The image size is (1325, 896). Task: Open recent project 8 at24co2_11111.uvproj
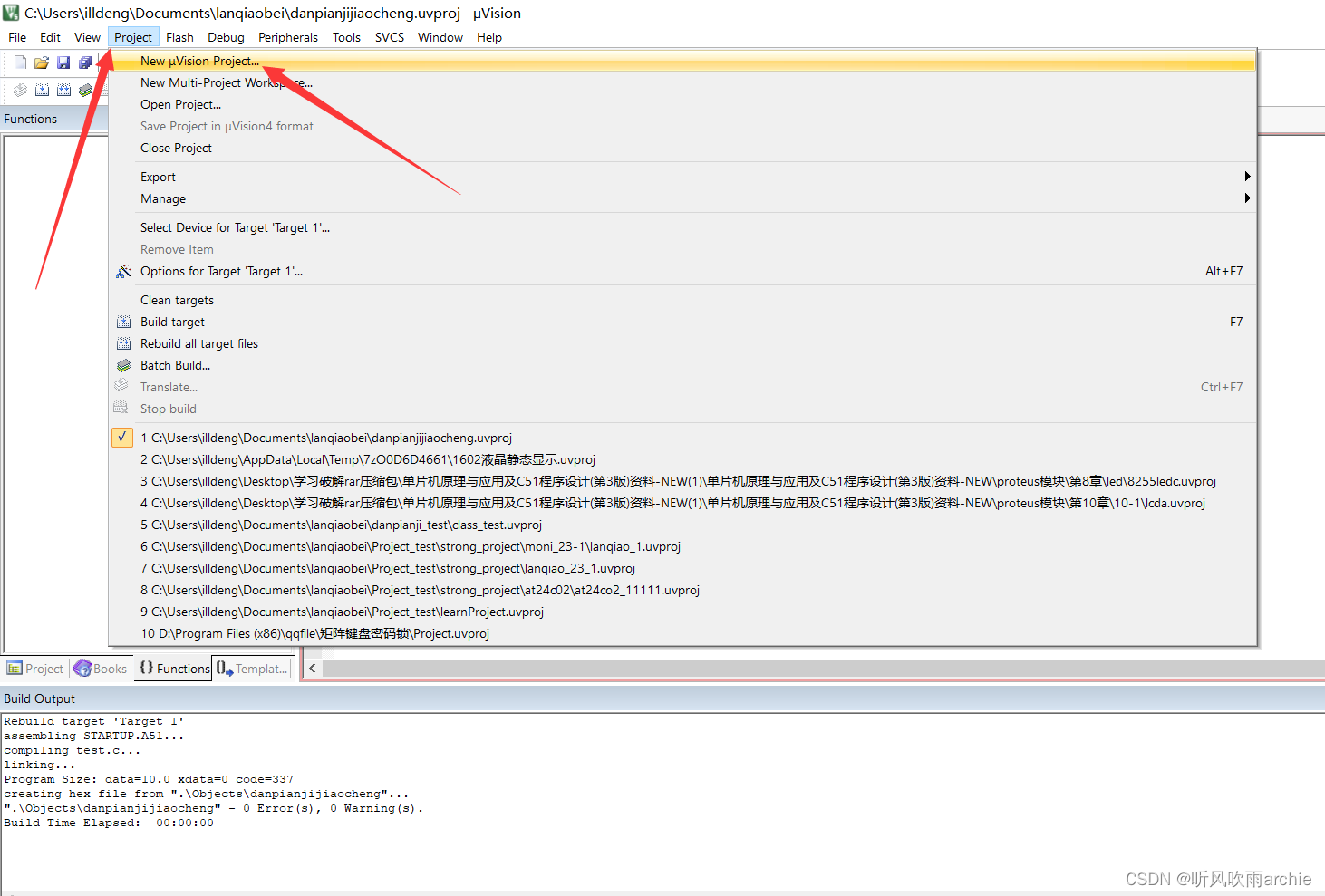tap(682, 590)
